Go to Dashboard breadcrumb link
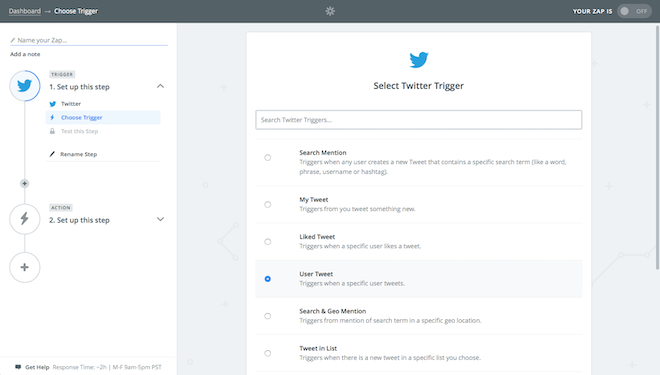The image size is (660, 375). [x=25, y=11]
